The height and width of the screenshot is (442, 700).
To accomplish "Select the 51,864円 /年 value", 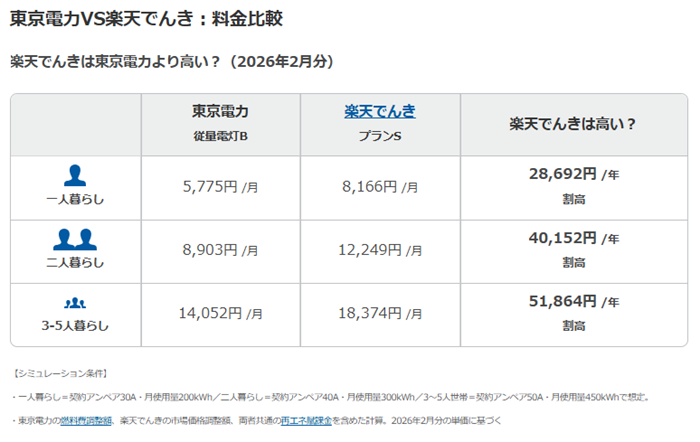I will (574, 301).
